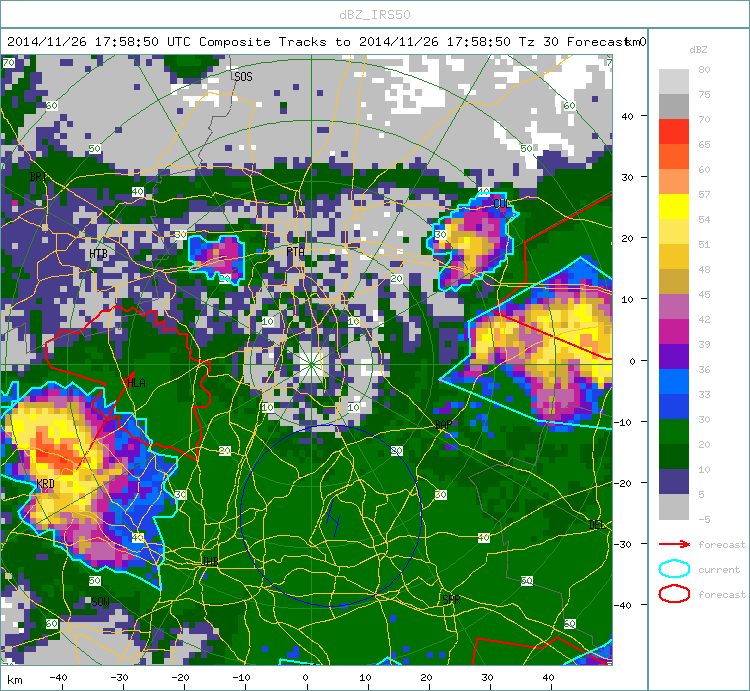
Task: Click the -40 tick on bottom axis
Action: [58, 678]
